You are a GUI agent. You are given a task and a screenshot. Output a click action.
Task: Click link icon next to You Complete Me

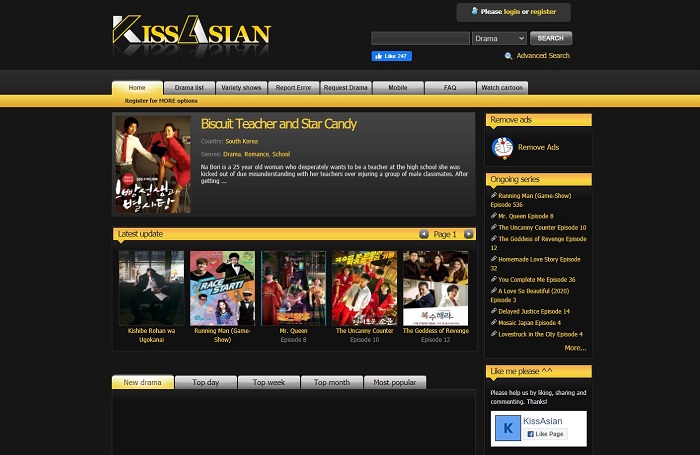(x=494, y=279)
